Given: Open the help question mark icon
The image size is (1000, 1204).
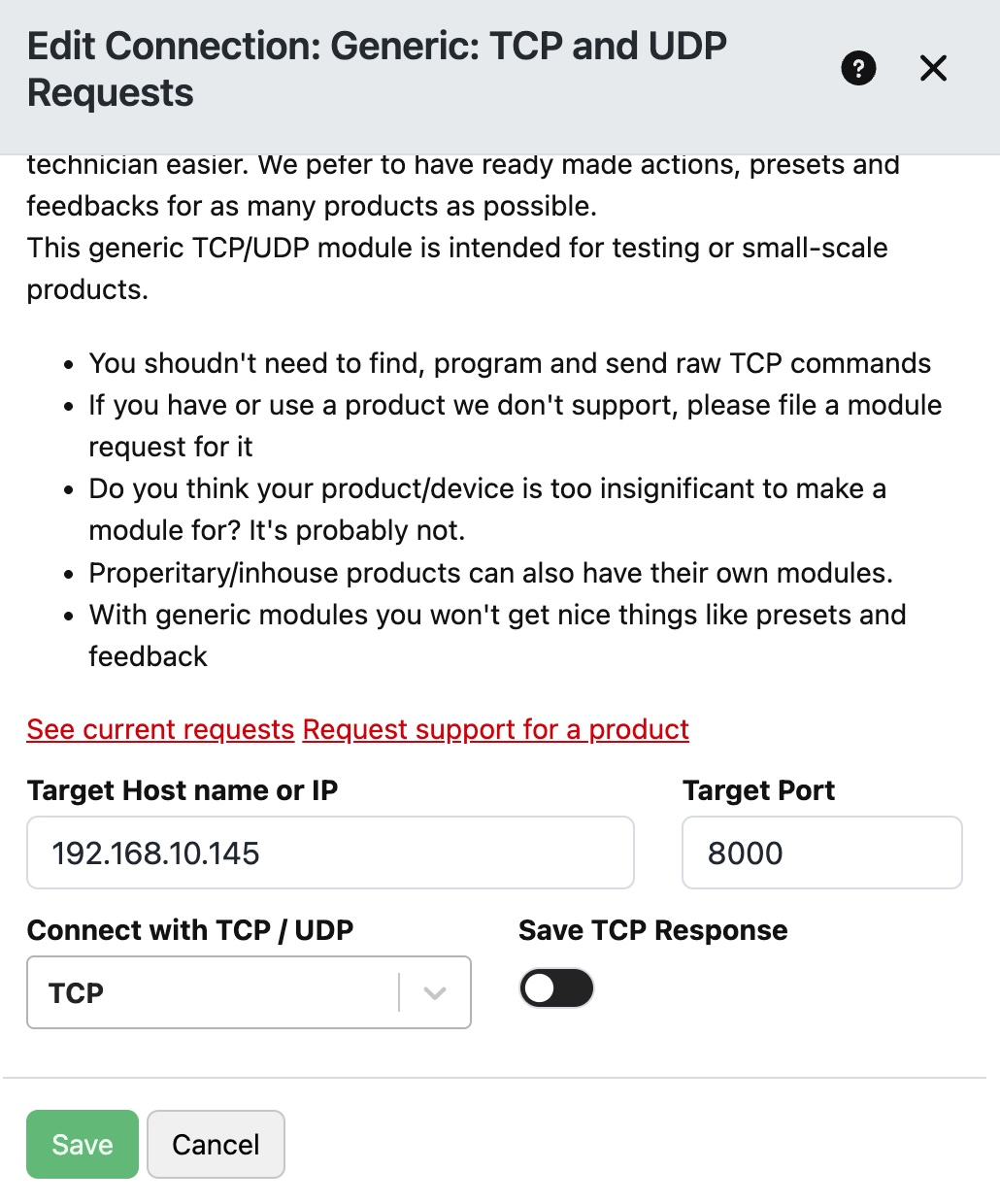Looking at the screenshot, I should pos(858,68).
